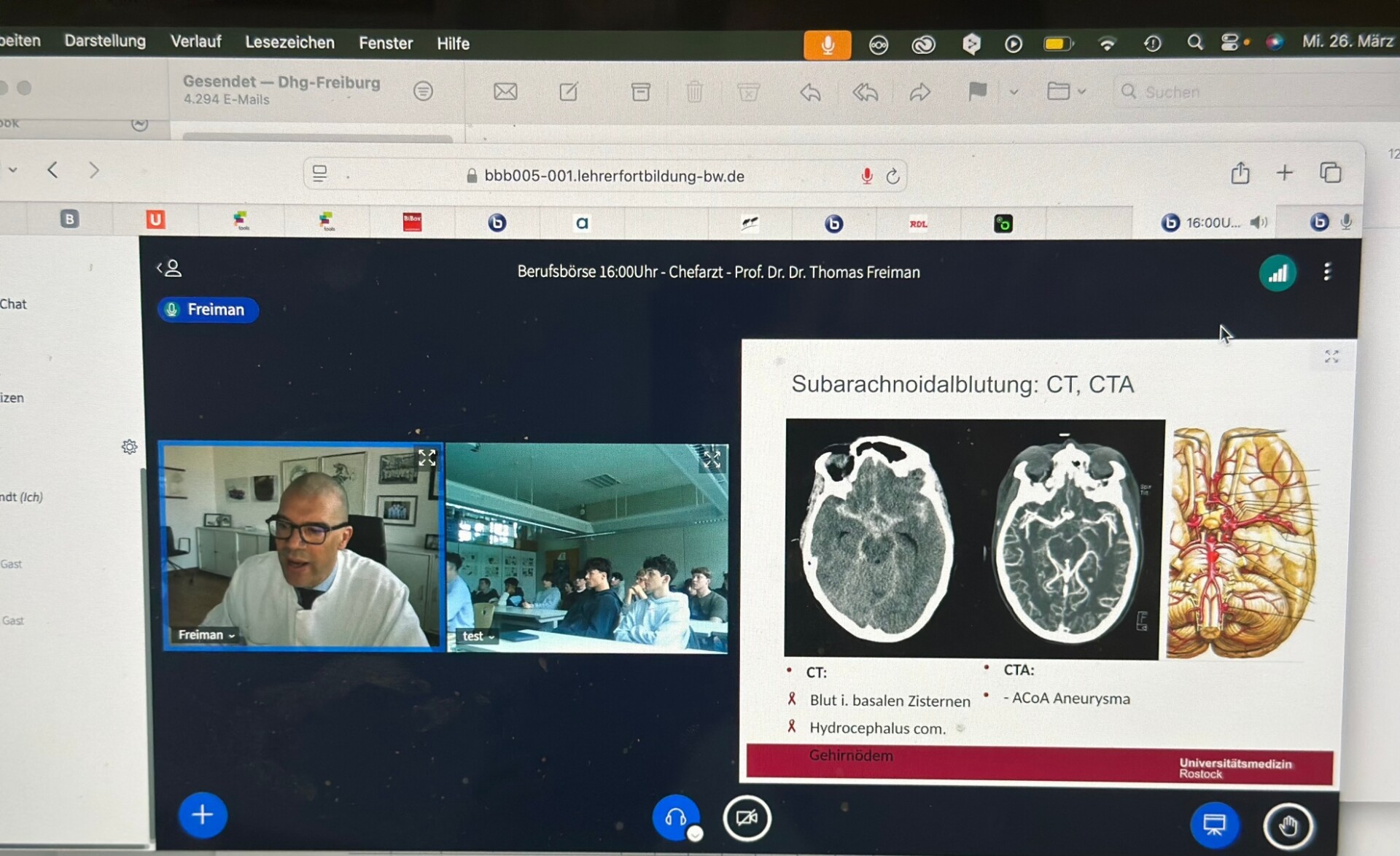Toggle the webcam sharing button
The width and height of the screenshot is (1400, 856).
[747, 818]
